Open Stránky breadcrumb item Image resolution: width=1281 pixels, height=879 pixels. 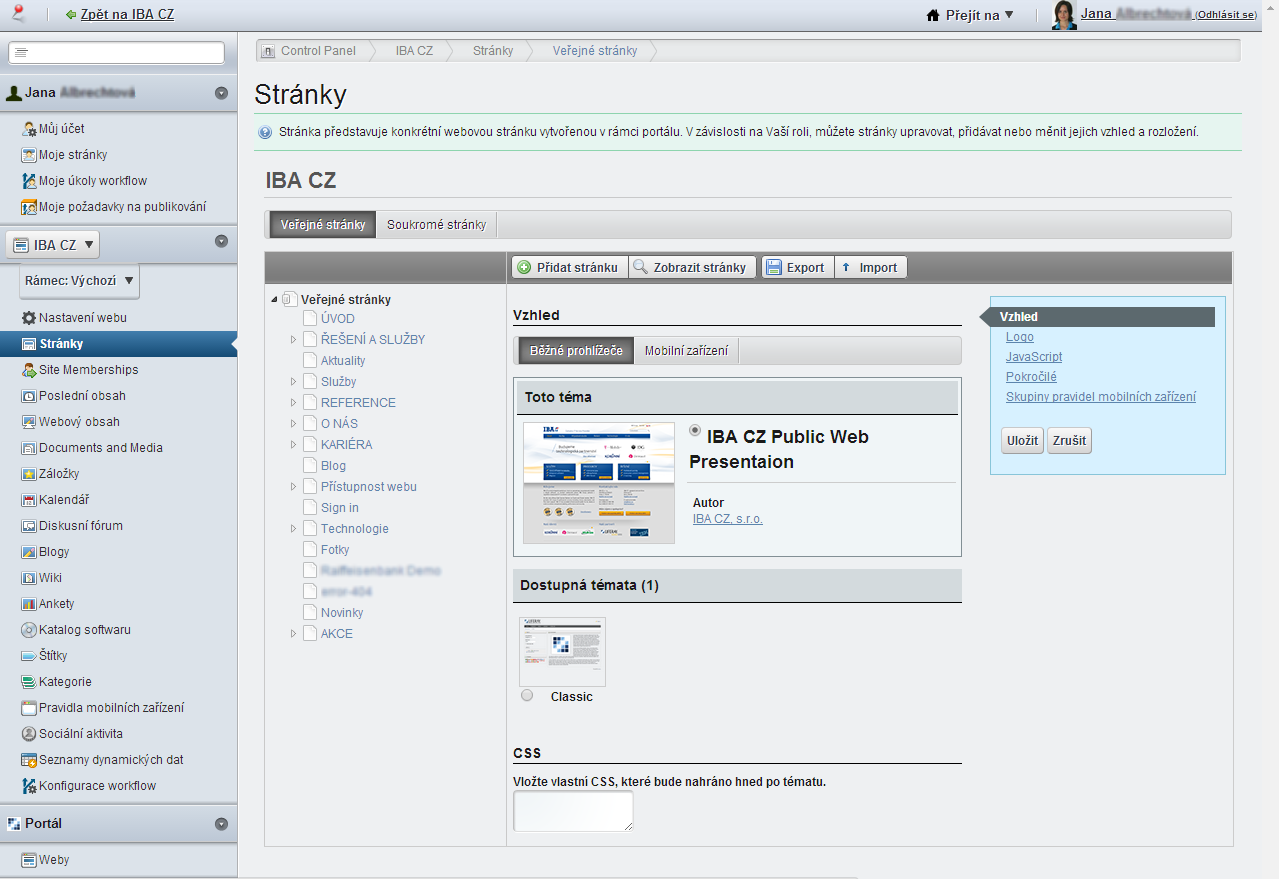coord(493,50)
